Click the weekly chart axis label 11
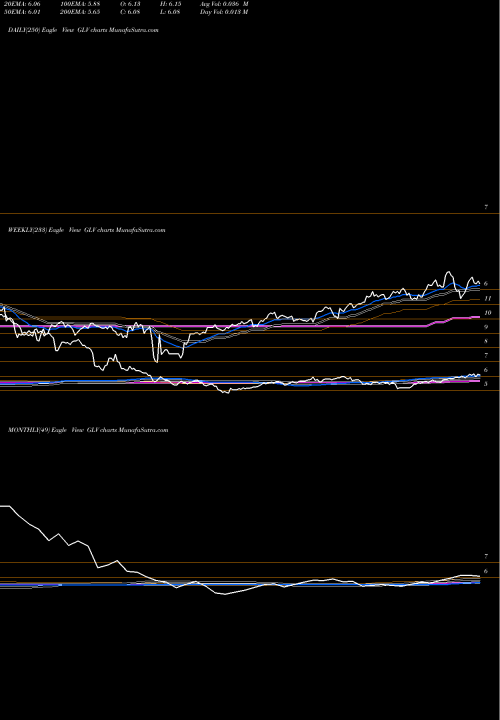 tap(488, 298)
